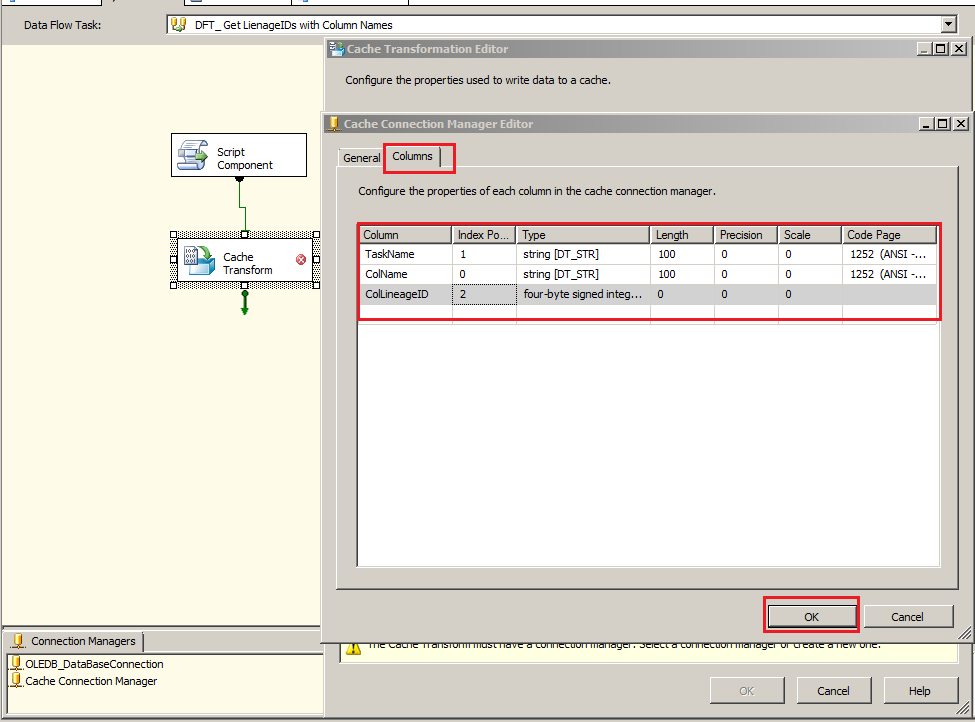Image resolution: width=975 pixels, height=722 pixels.
Task: Cancel the Cache Transformation Editor
Action: tap(832, 690)
